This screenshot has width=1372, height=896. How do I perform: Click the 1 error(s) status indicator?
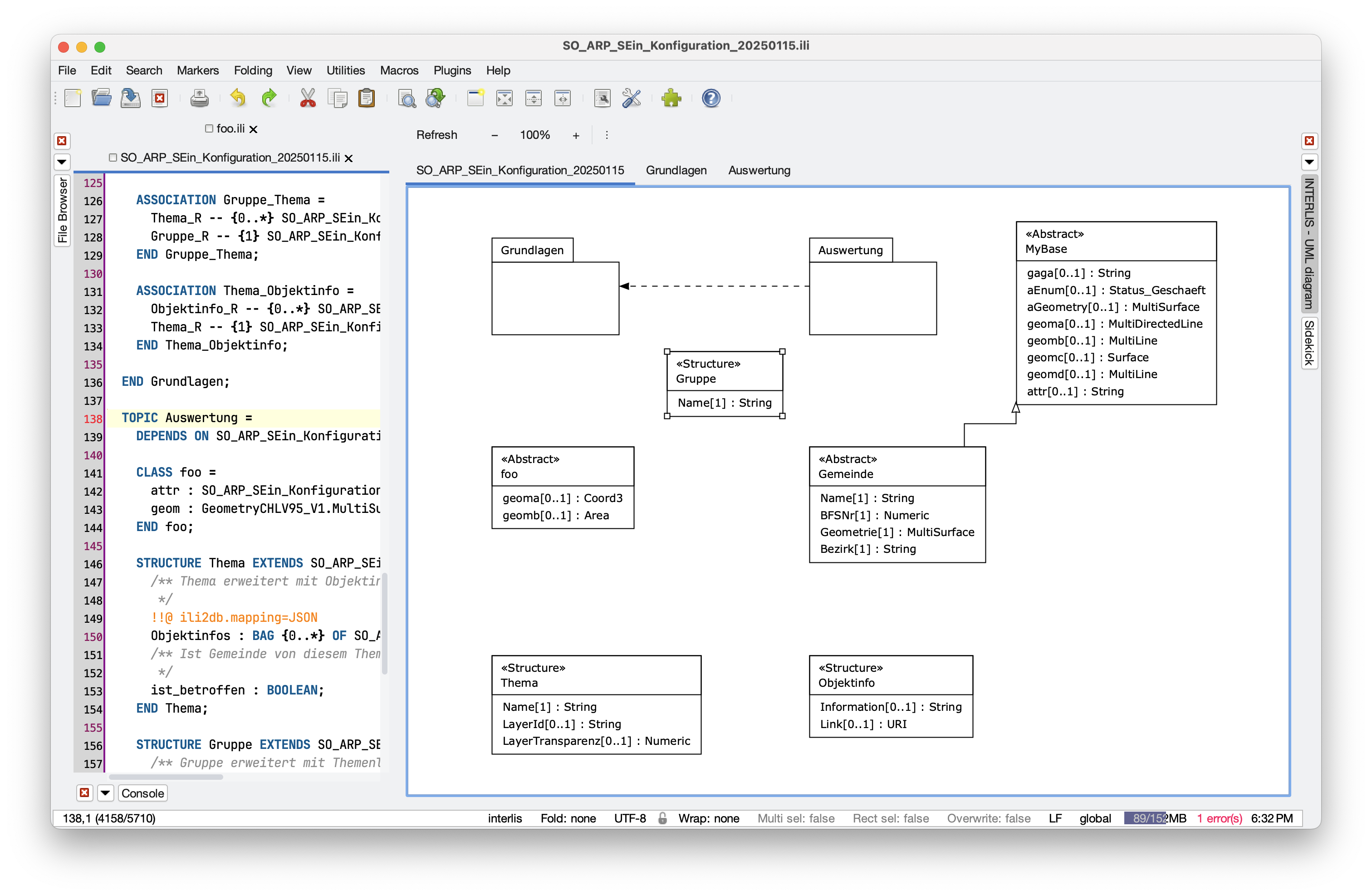pos(1219,818)
